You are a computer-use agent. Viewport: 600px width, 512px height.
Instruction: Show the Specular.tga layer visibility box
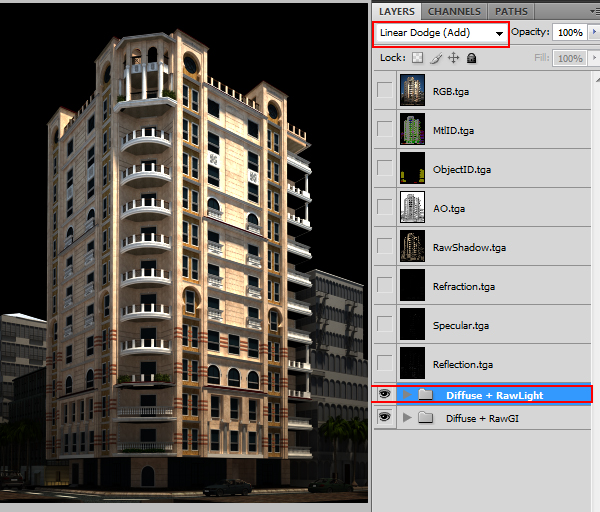(385, 324)
